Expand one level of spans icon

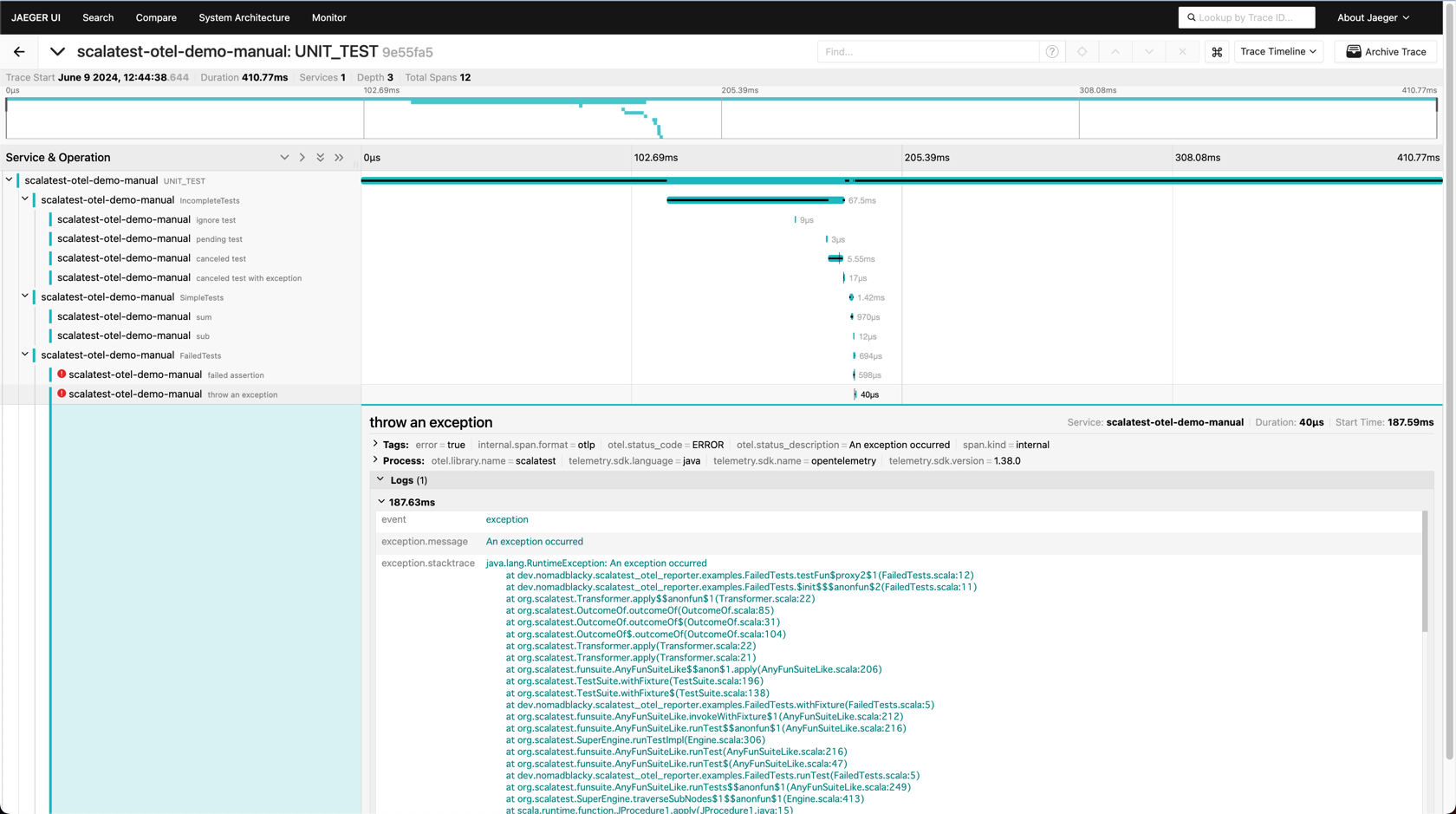302,158
